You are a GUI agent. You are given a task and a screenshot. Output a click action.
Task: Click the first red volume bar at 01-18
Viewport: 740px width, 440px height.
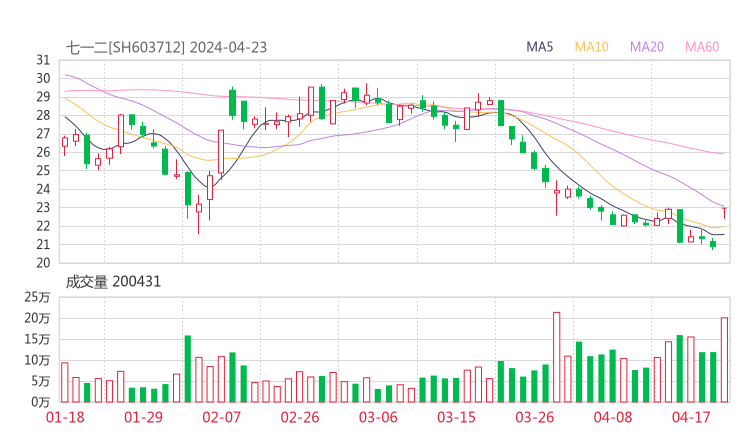pos(65,382)
